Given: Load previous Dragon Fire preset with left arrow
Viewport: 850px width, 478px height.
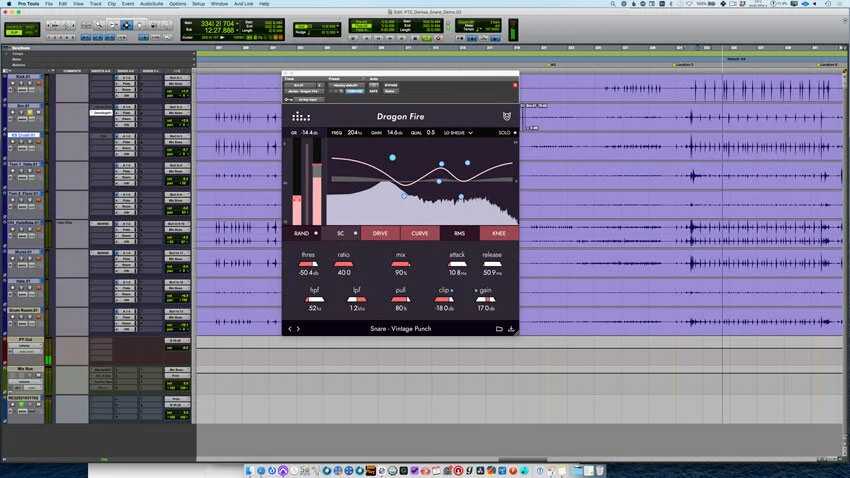Looking at the screenshot, I should click(290, 328).
